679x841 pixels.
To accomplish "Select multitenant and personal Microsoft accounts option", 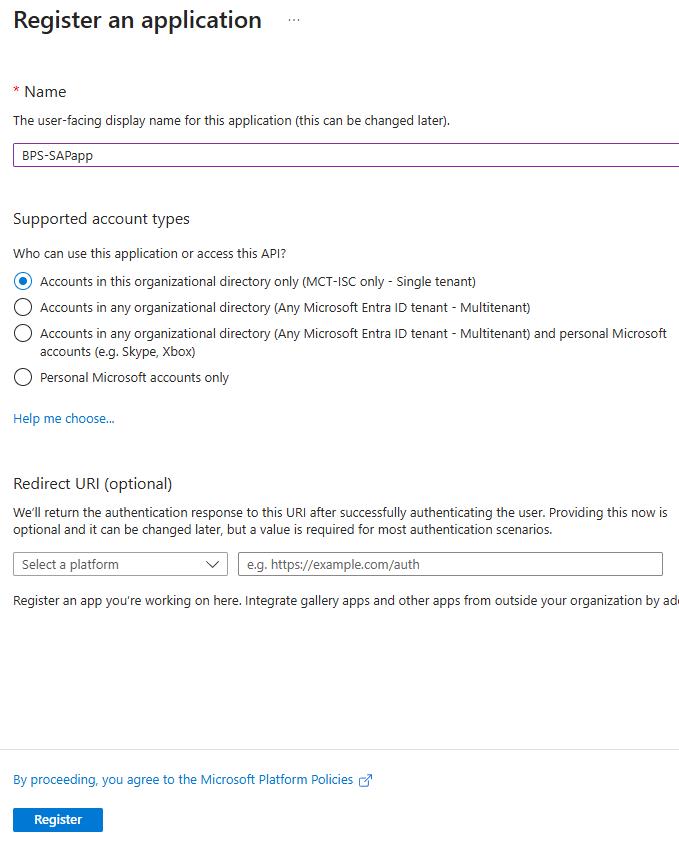I will (23, 333).
